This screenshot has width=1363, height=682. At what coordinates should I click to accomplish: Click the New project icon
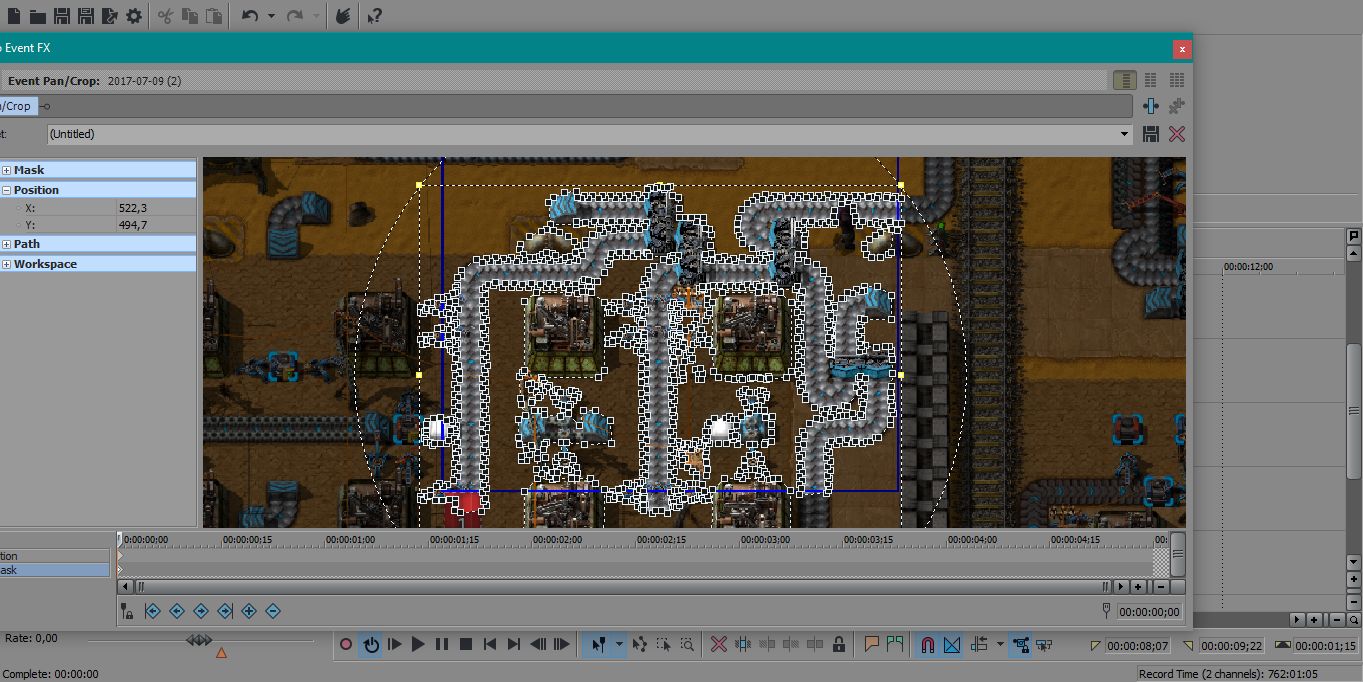[14, 16]
